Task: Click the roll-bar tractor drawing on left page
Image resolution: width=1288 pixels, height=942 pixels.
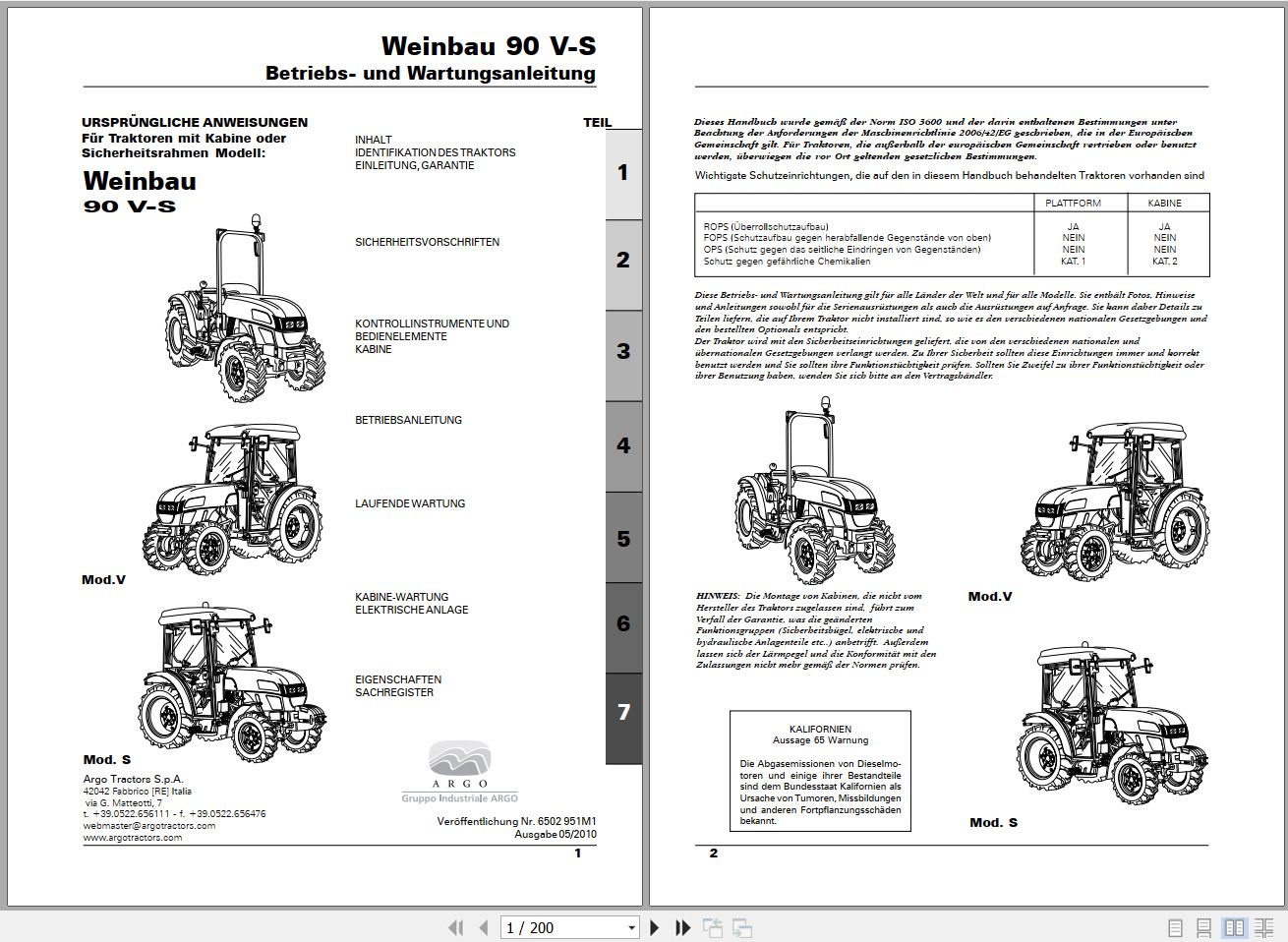Action: [245, 308]
